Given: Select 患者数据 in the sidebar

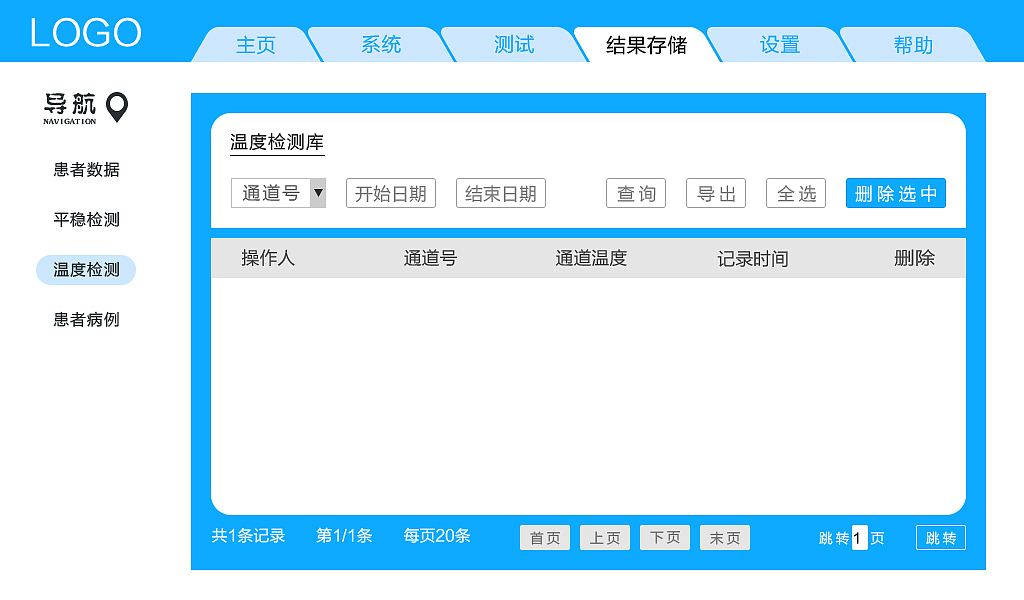Looking at the screenshot, I should (86, 170).
